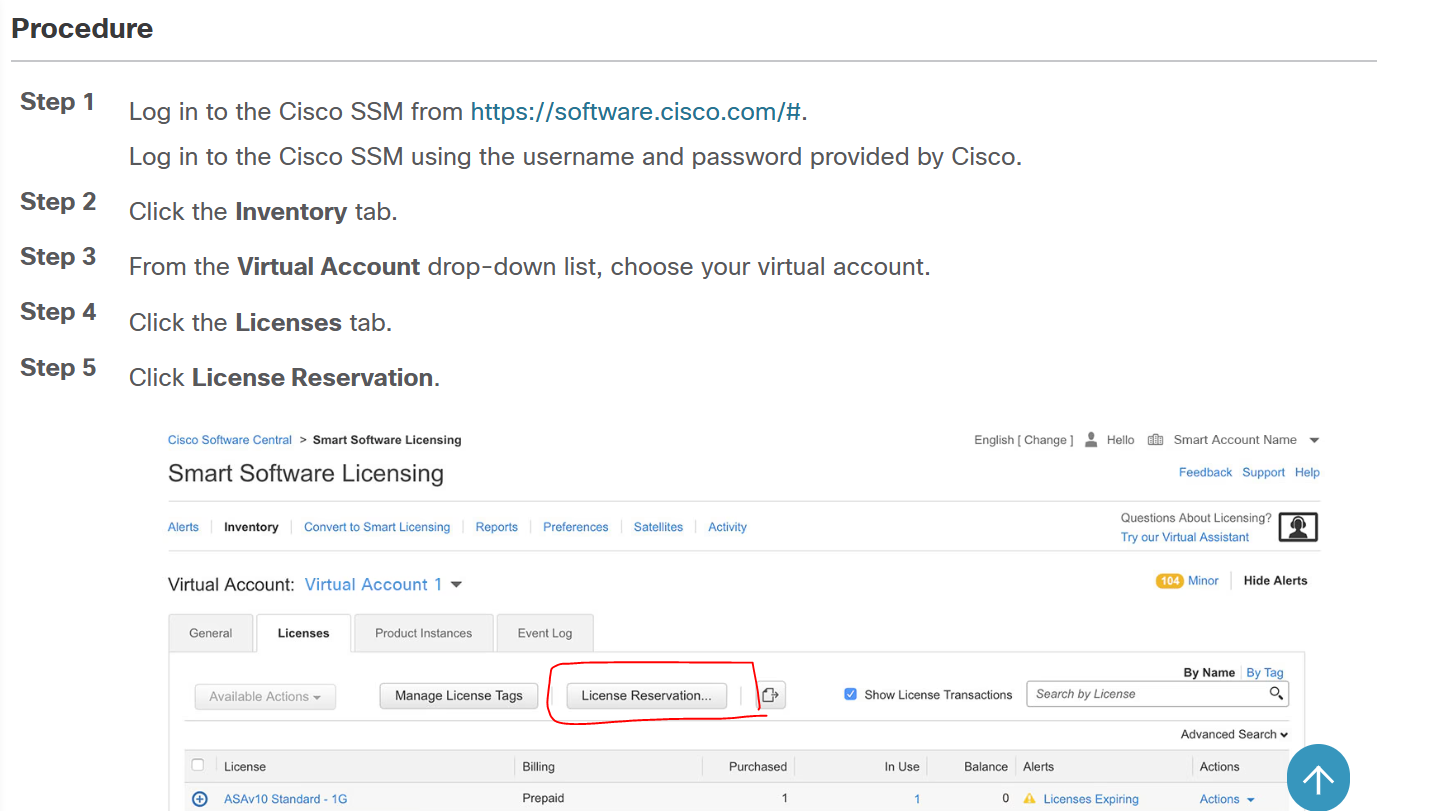Image resolution: width=1440 pixels, height=811 pixels.
Task: Open the ASAv10 Standard - 1G license link
Action: [x=285, y=799]
